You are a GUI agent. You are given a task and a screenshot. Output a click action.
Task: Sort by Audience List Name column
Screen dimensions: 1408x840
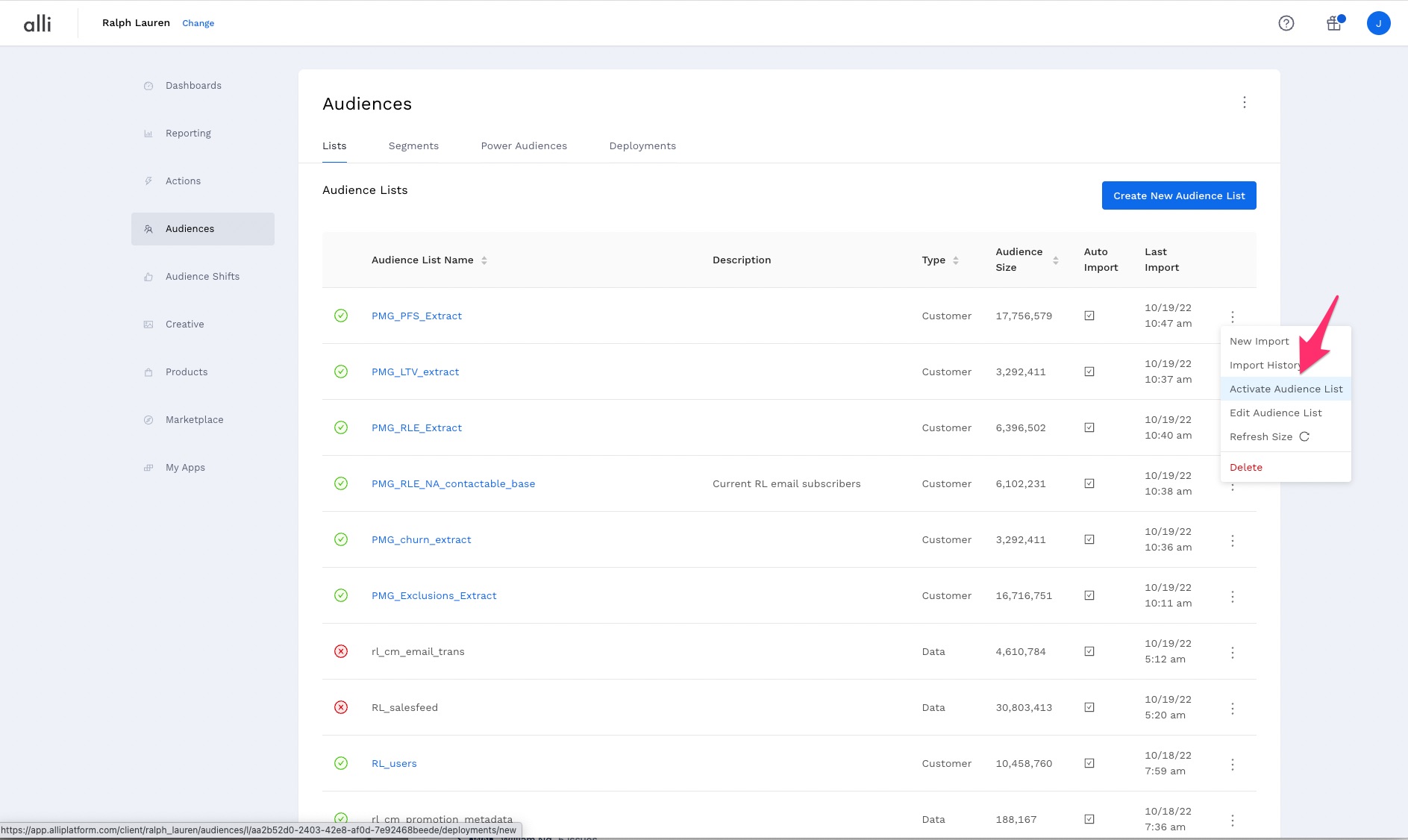pos(484,260)
